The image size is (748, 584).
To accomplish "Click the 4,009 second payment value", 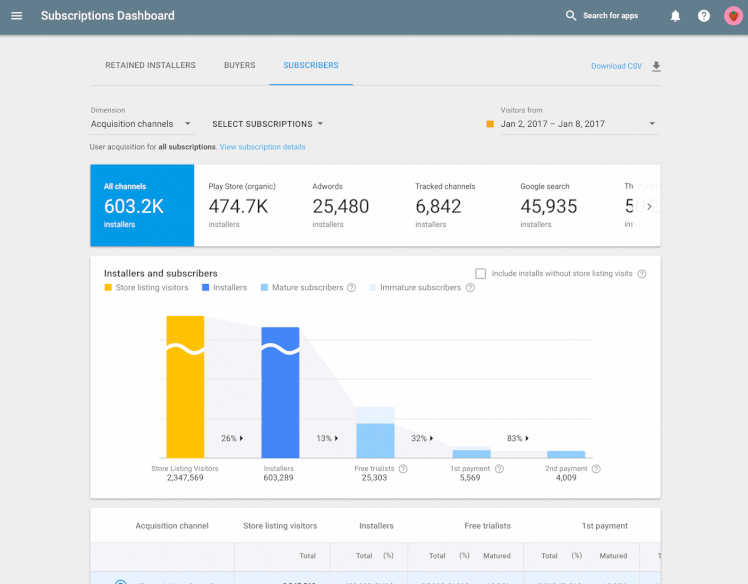I will [x=566, y=478].
